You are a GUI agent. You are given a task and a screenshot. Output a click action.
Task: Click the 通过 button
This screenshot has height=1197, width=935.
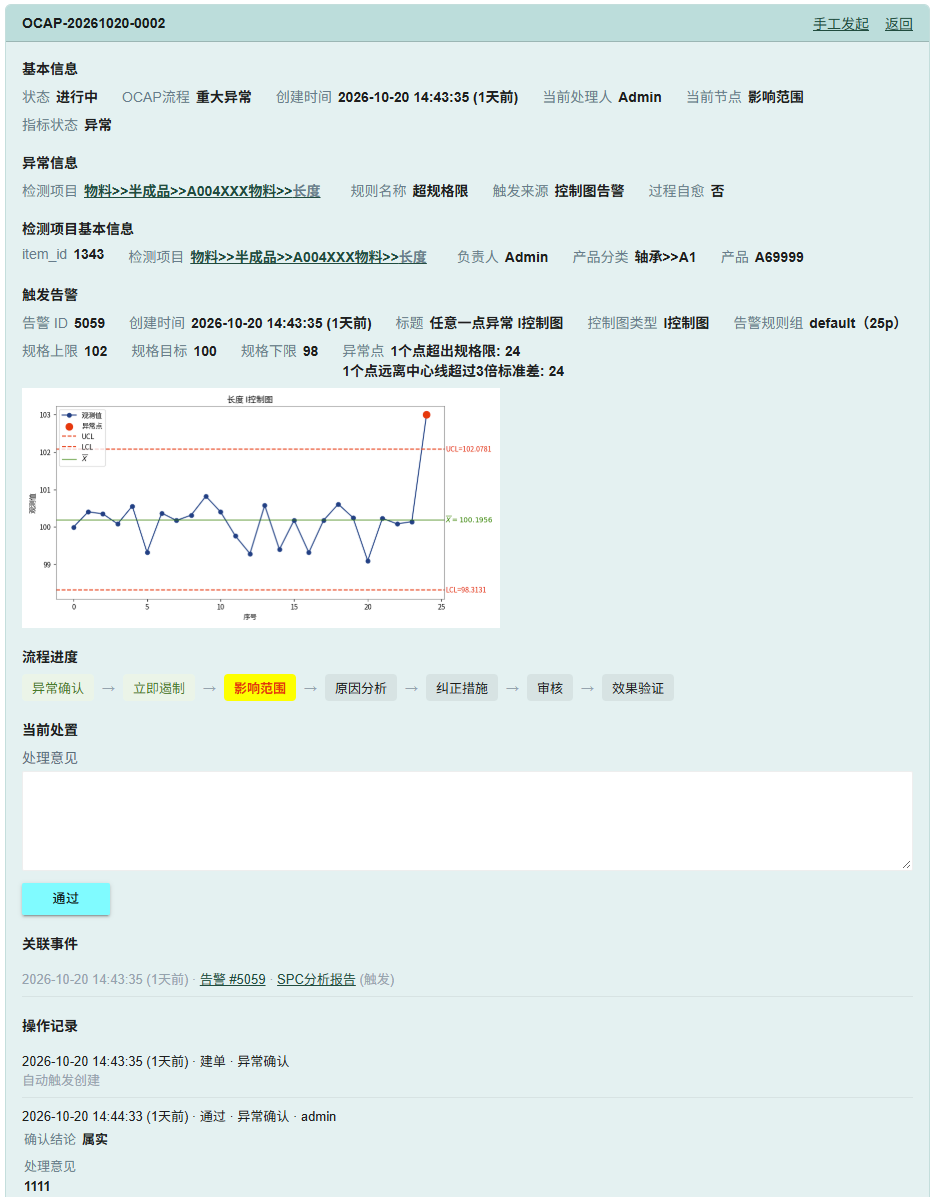pyautogui.click(x=66, y=899)
